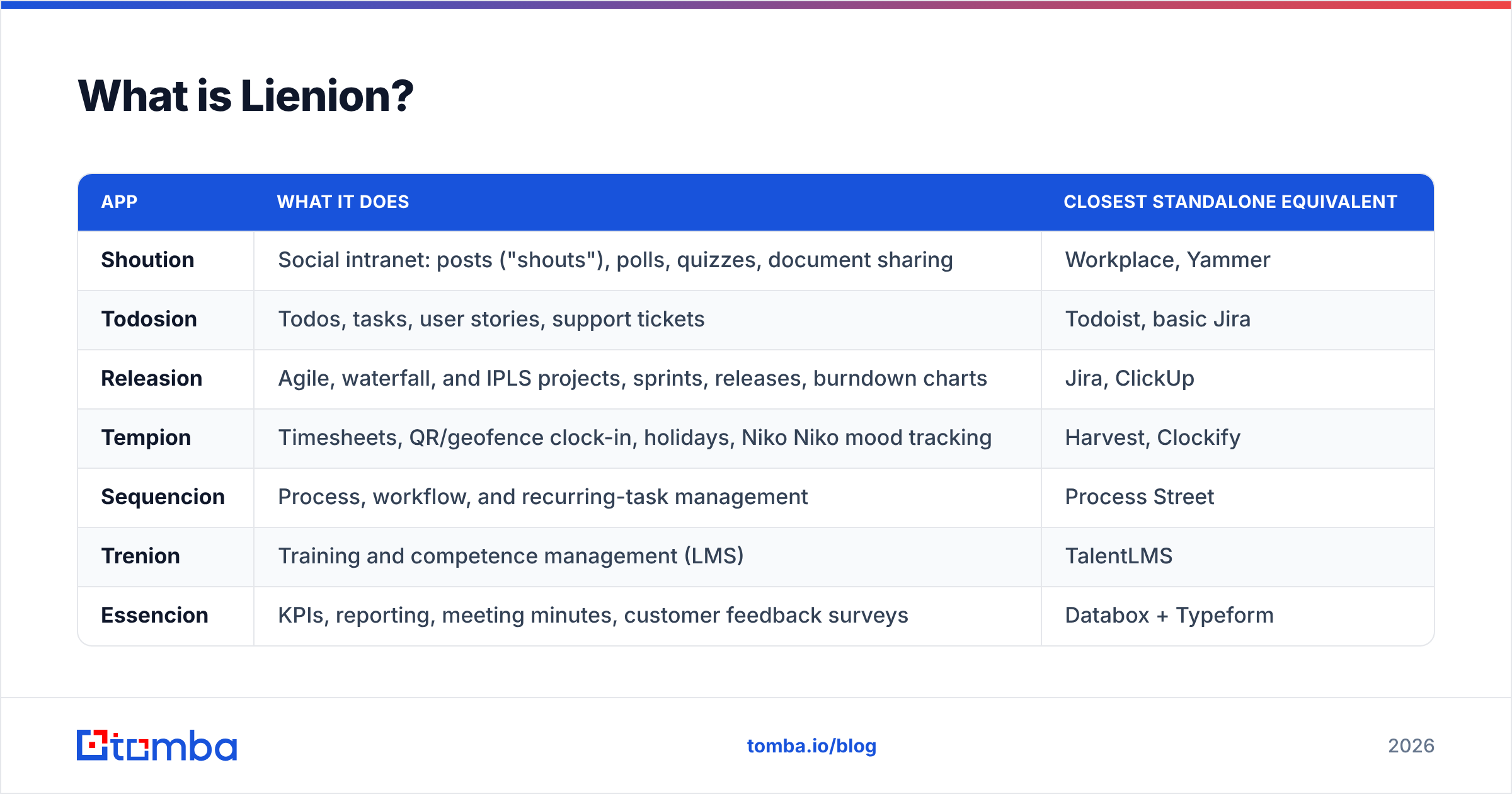This screenshot has height=794, width=1512.
Task: Select 'Training and competence management (LMS)'
Action: tap(511, 556)
